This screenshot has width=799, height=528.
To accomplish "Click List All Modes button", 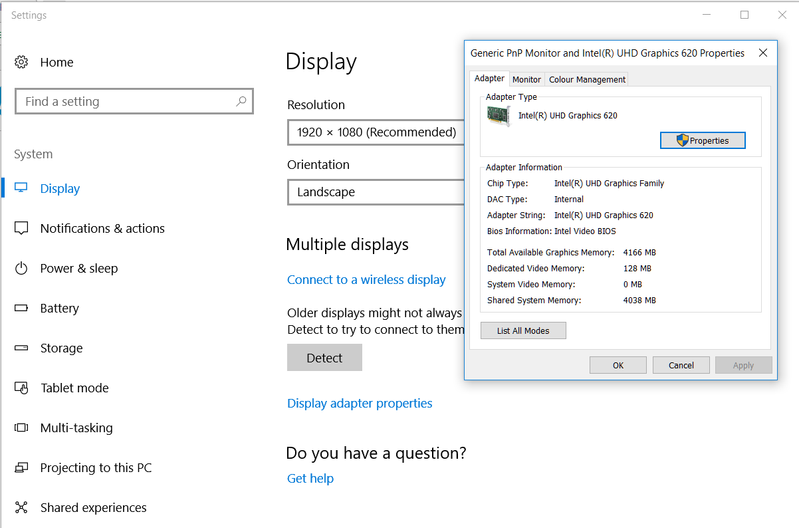I will [523, 331].
